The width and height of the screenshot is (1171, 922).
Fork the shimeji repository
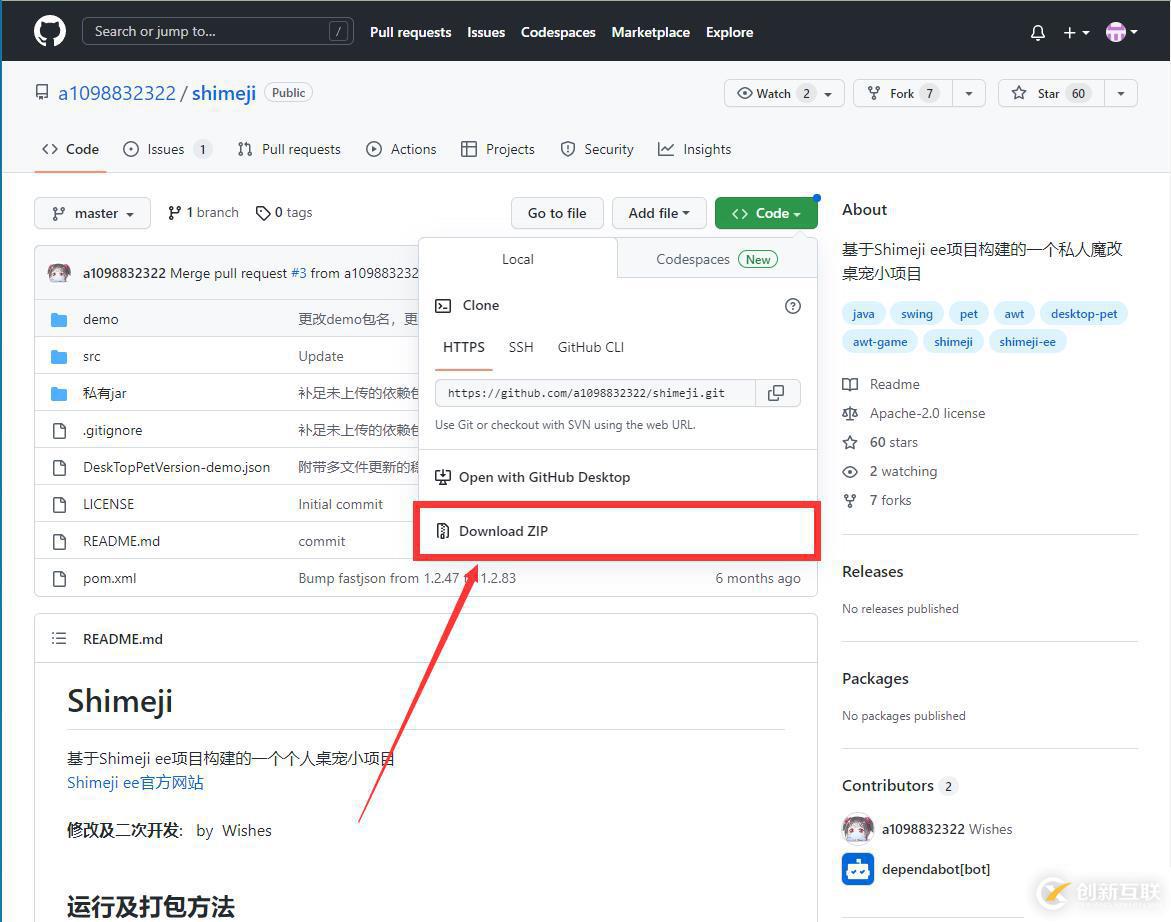902,93
